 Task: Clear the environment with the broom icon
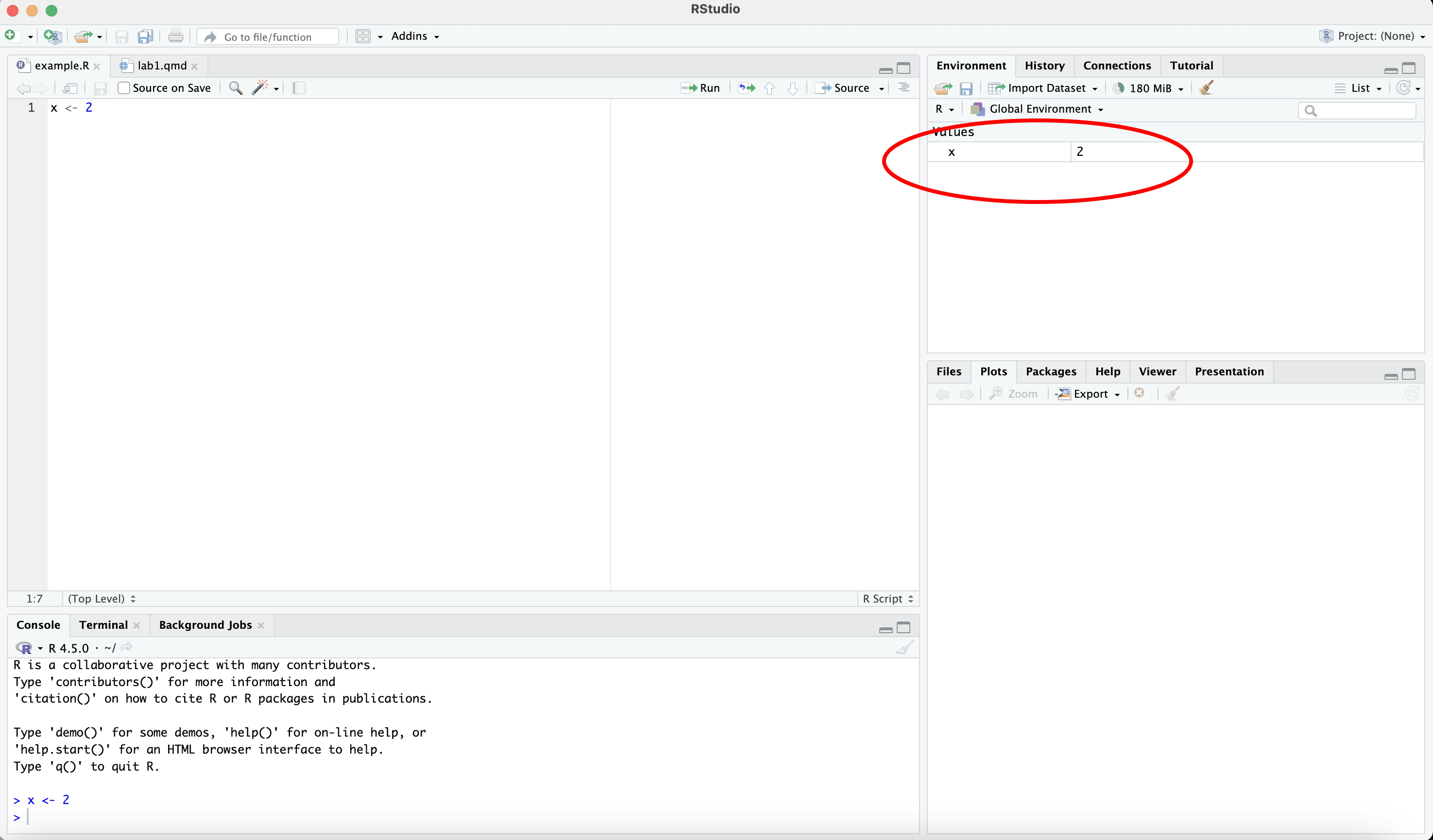tap(1206, 88)
